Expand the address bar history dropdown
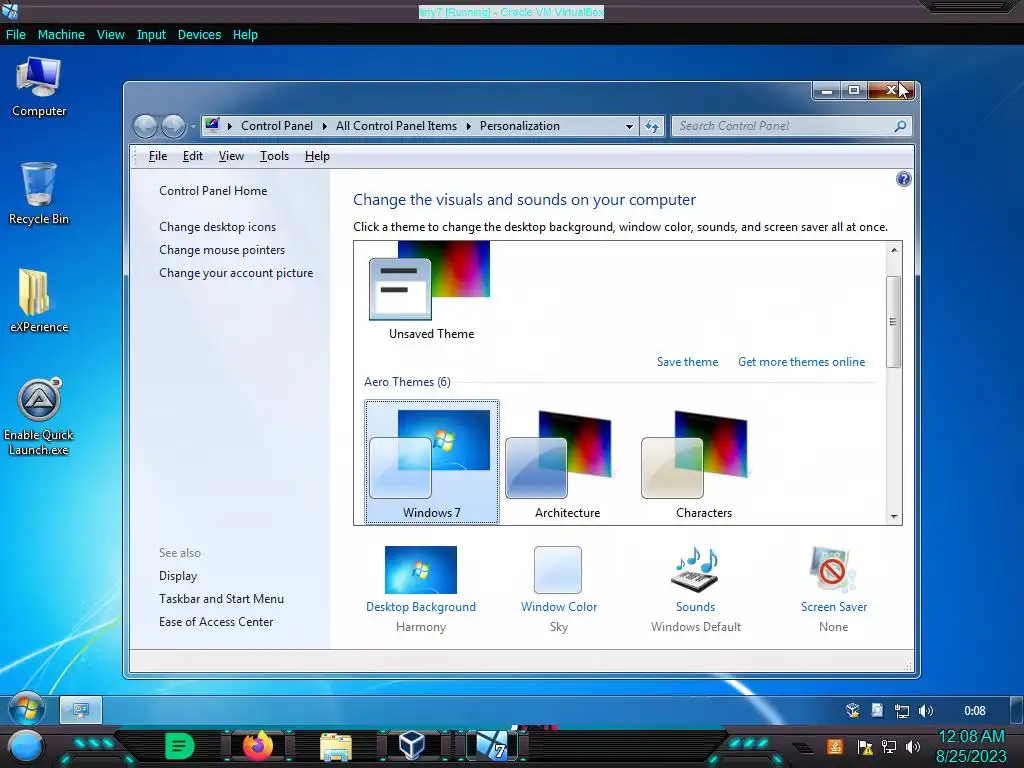 coord(629,126)
